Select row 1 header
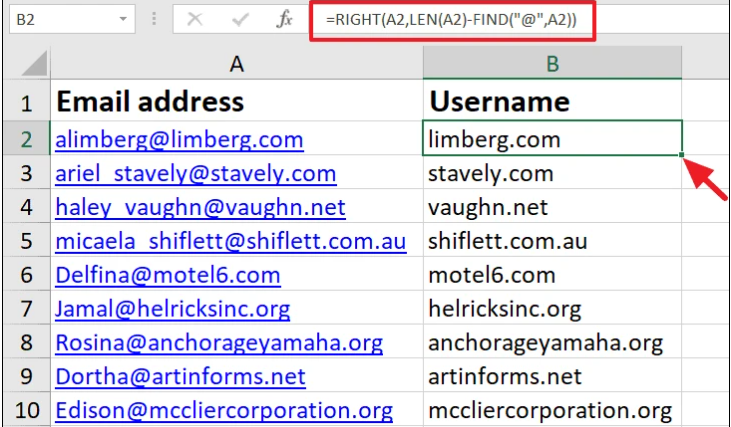Screen dimensions: 731x427 tap(27, 101)
